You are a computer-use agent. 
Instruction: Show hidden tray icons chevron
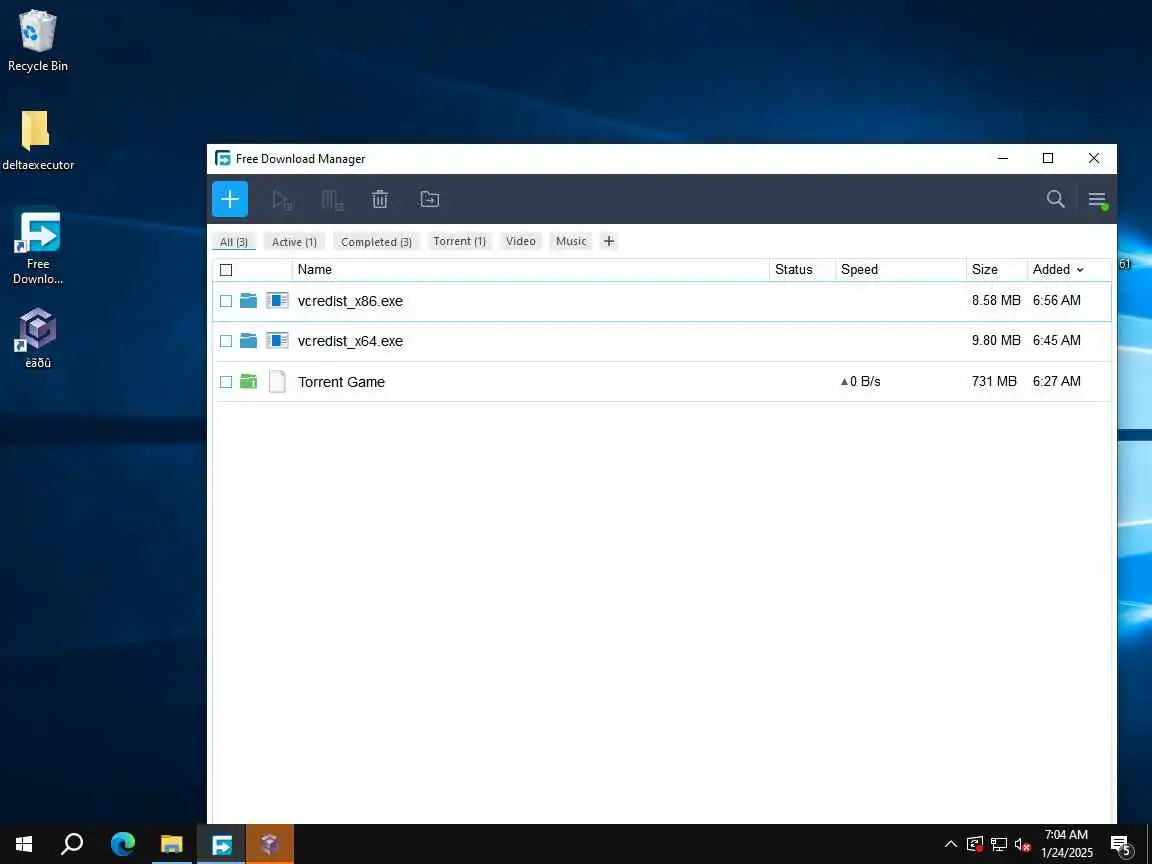pos(951,845)
